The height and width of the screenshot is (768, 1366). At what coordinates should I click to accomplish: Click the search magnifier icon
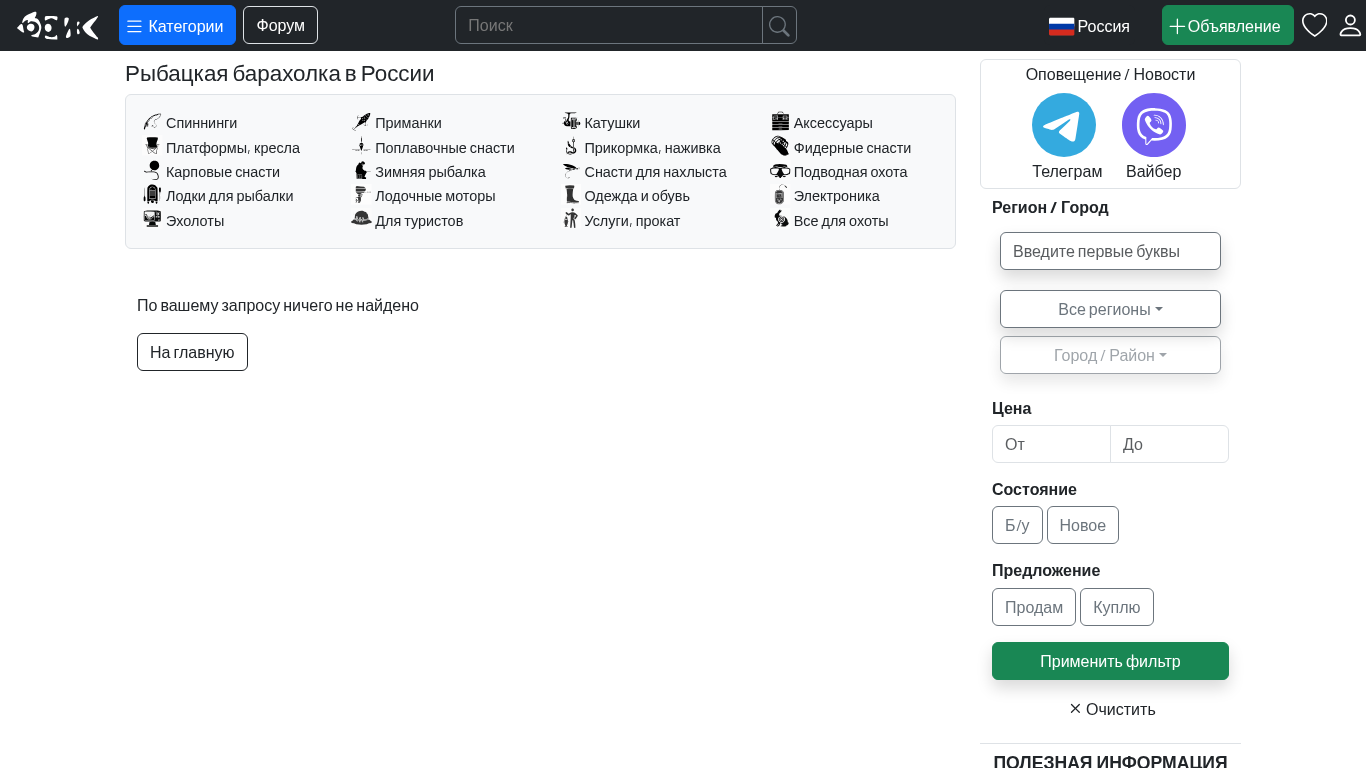point(779,25)
